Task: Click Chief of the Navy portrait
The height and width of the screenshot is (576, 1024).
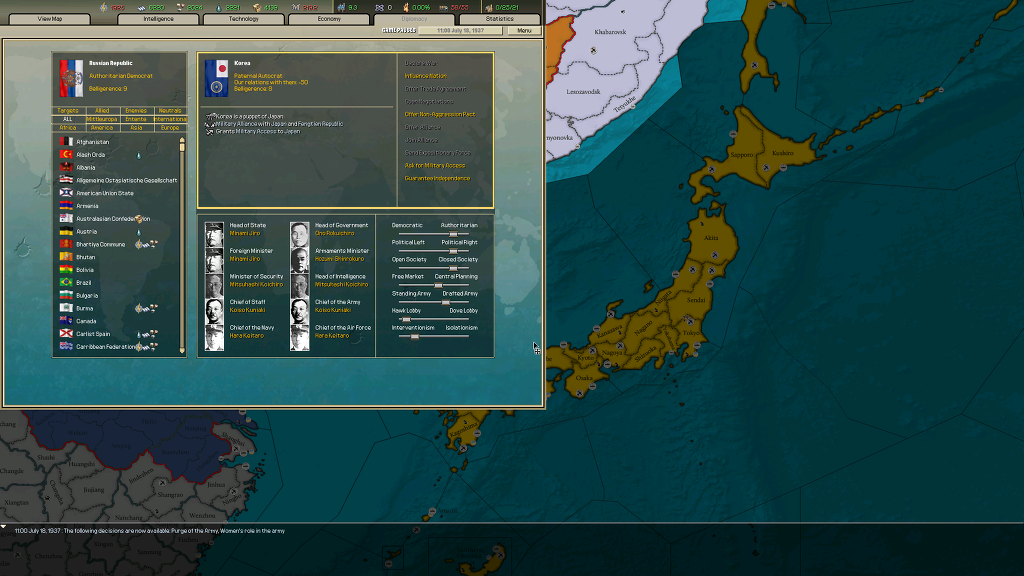Action: point(214,337)
